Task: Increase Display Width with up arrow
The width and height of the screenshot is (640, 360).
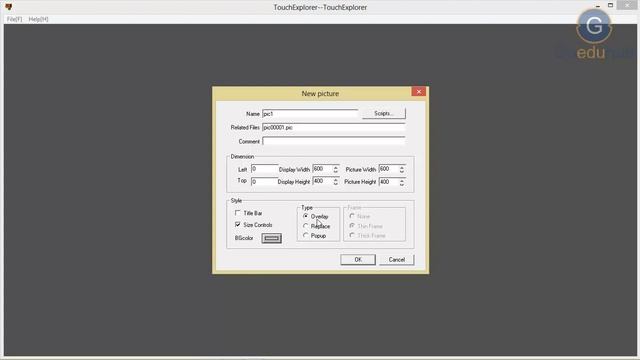Action: pyautogui.click(x=336, y=167)
